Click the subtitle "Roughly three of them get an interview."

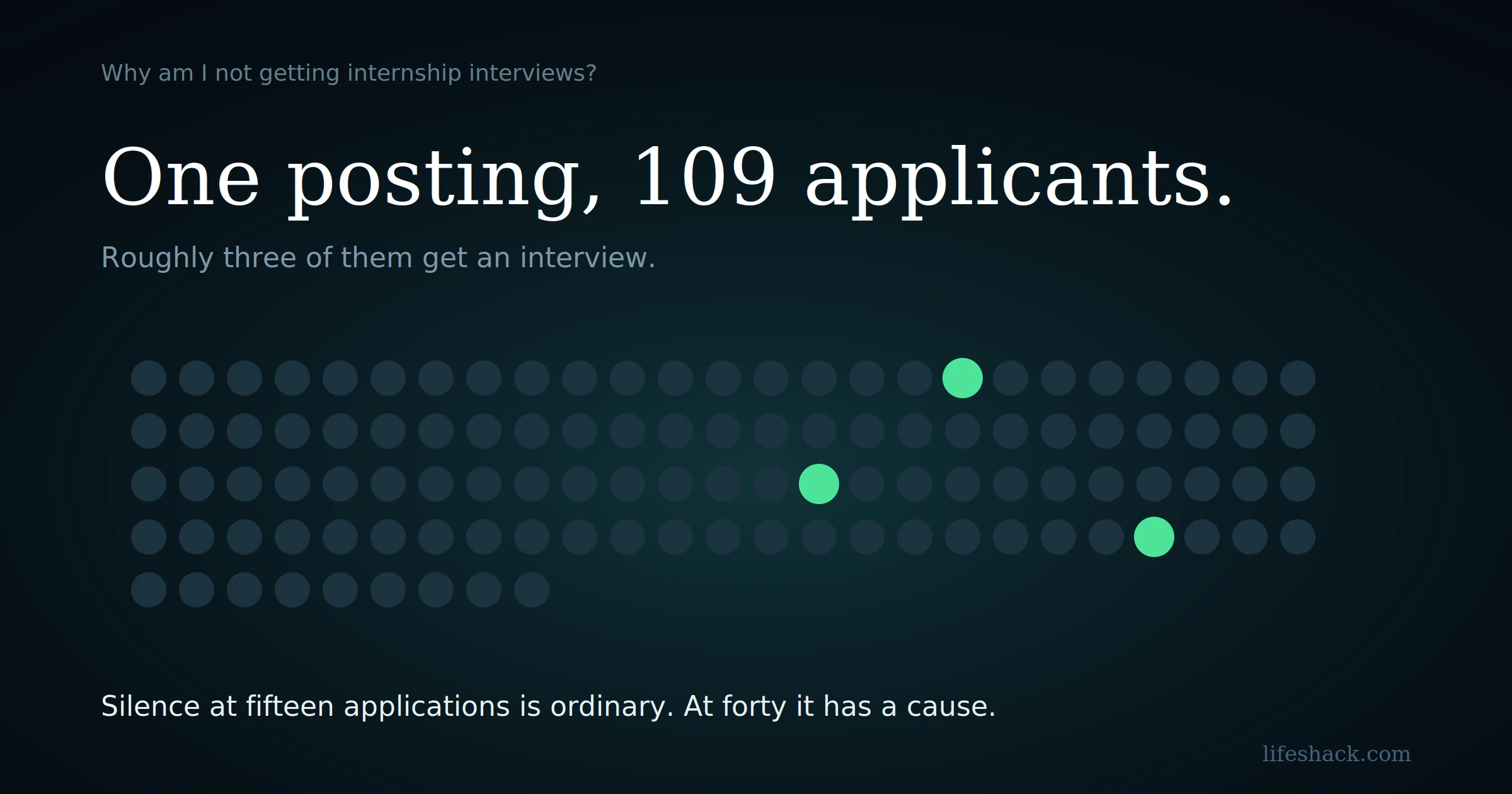tap(378, 258)
